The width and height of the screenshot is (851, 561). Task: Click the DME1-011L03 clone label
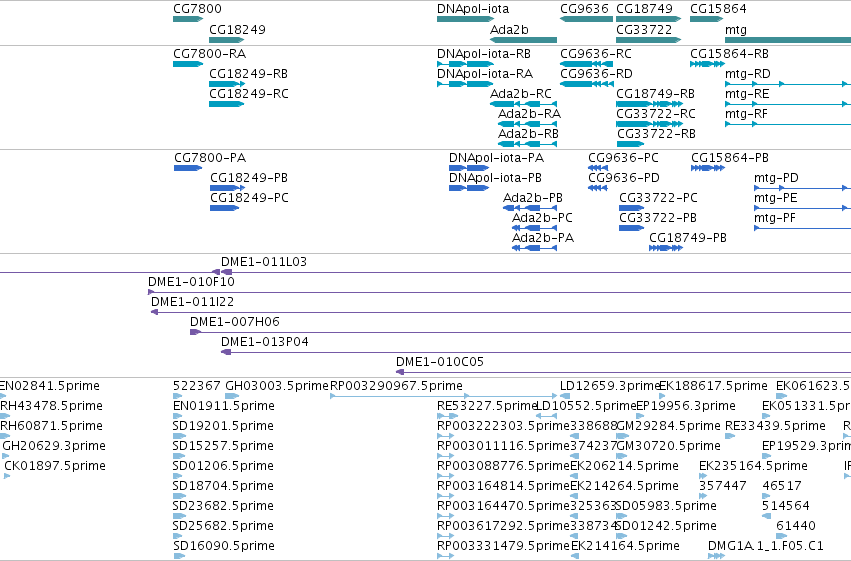[x=264, y=262]
